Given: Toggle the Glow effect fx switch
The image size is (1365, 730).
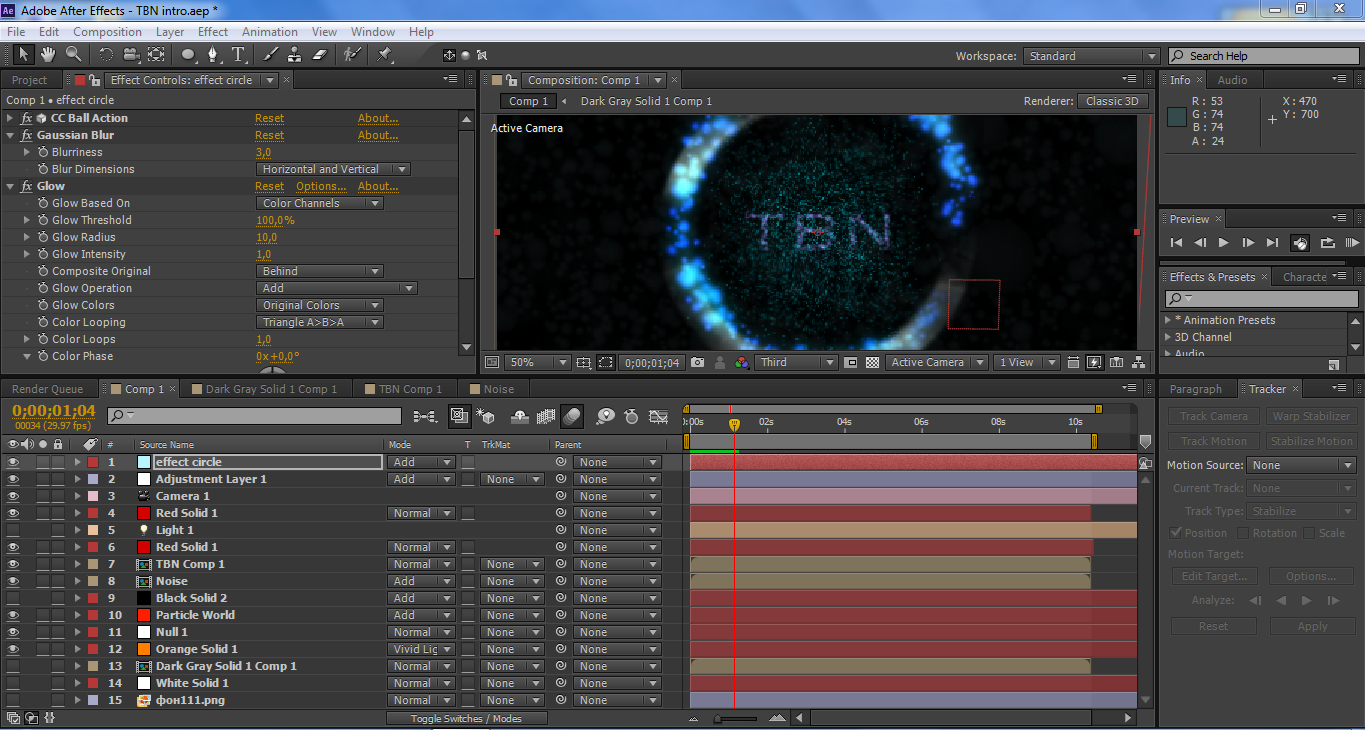Looking at the screenshot, I should pos(27,186).
